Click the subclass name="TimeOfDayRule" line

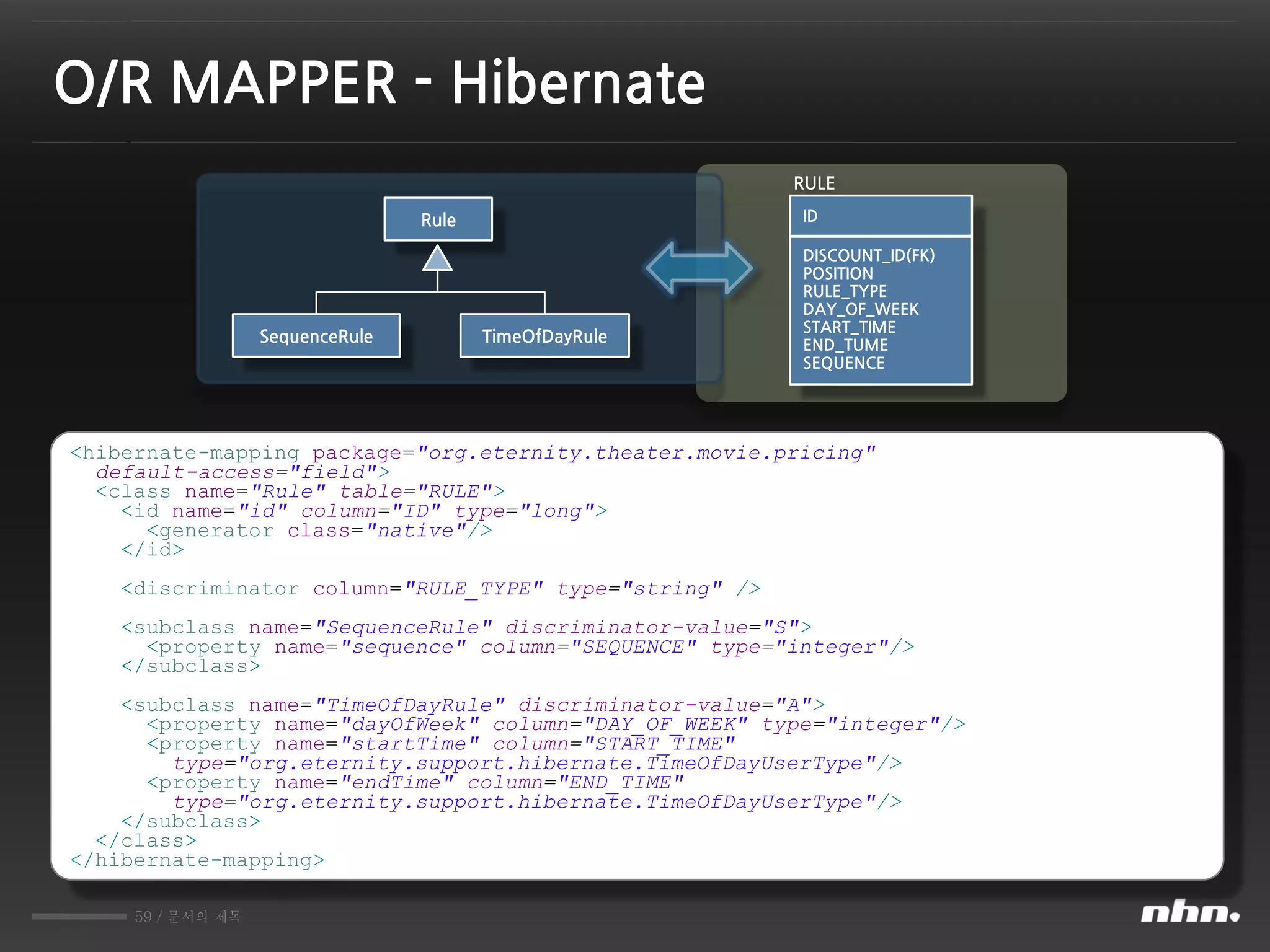point(473,705)
